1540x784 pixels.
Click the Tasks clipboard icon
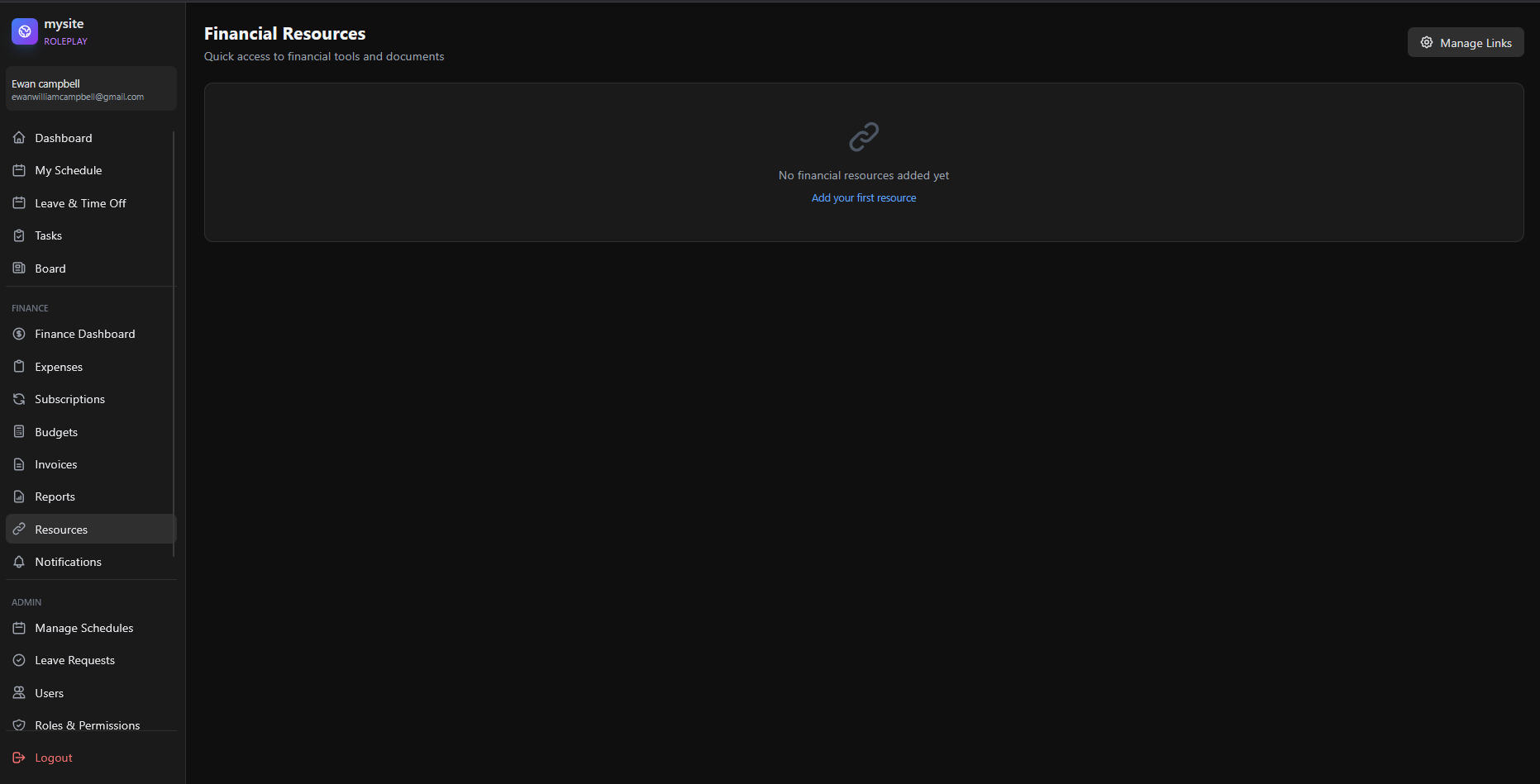point(19,235)
